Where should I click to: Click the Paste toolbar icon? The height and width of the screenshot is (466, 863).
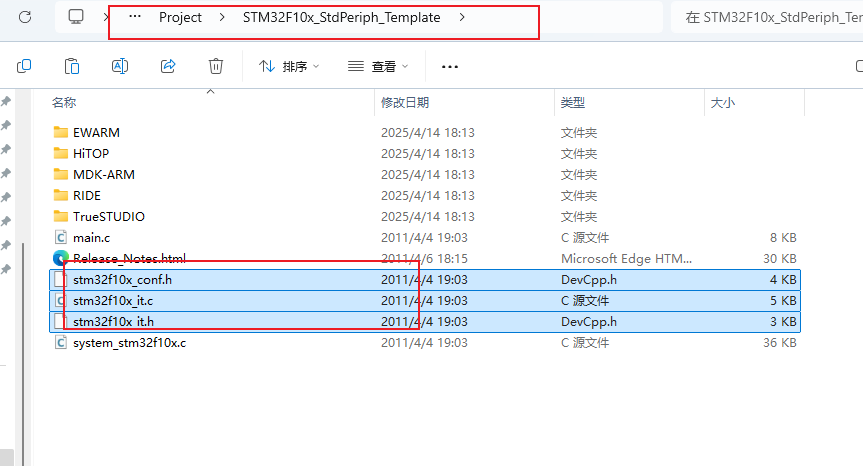pyautogui.click(x=72, y=67)
